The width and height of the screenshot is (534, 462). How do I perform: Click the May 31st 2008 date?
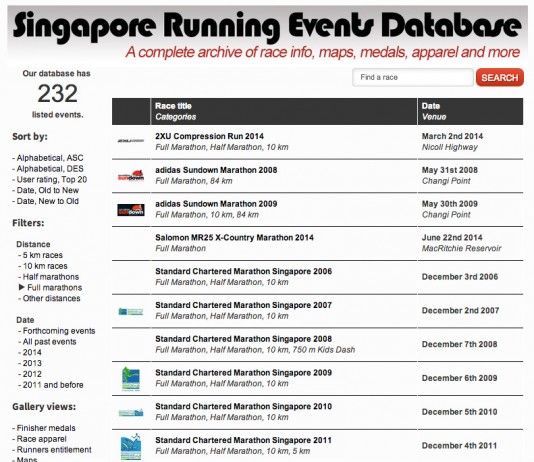pos(450,170)
